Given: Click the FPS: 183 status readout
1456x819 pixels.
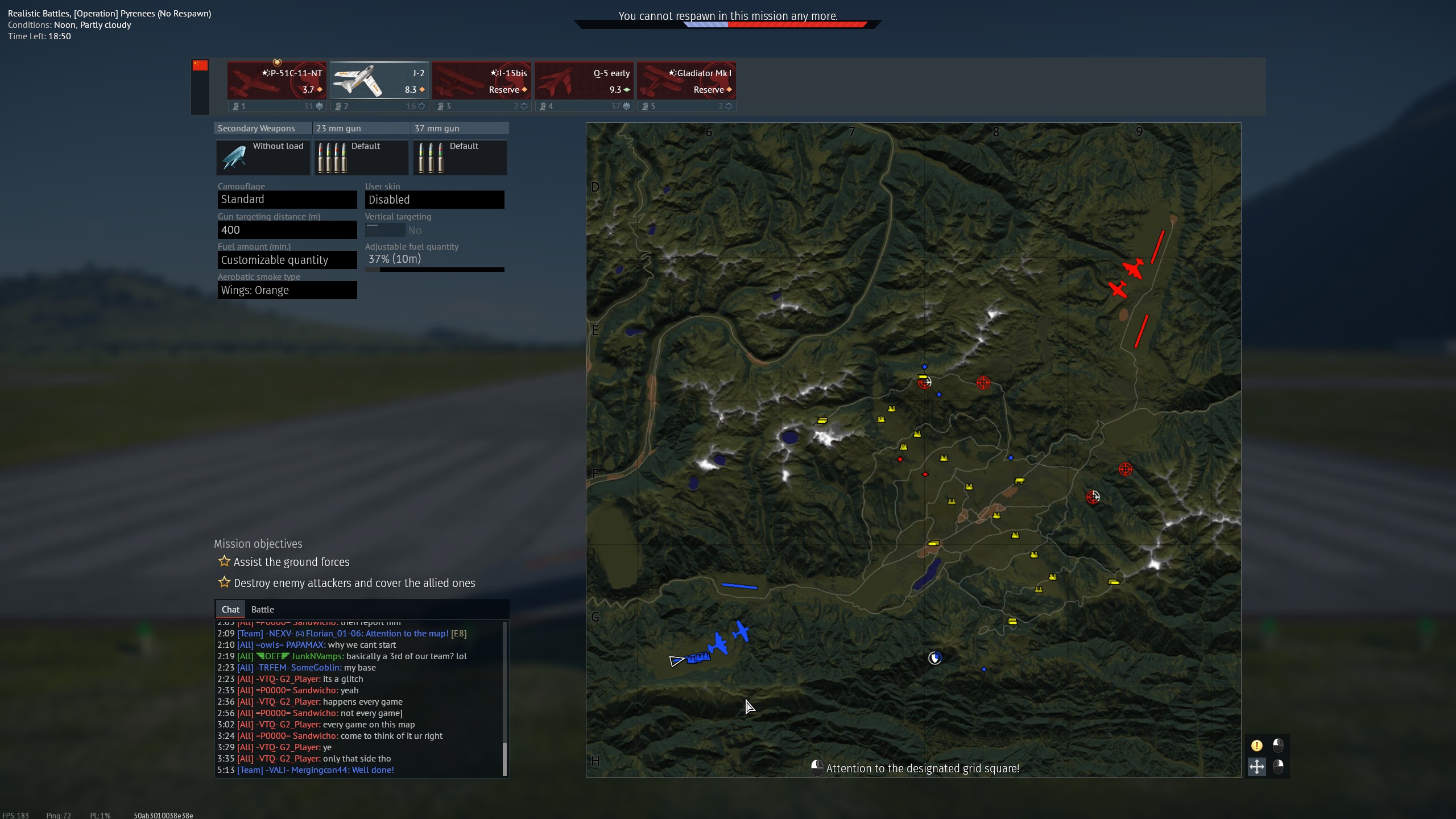Looking at the screenshot, I should pos(16,815).
